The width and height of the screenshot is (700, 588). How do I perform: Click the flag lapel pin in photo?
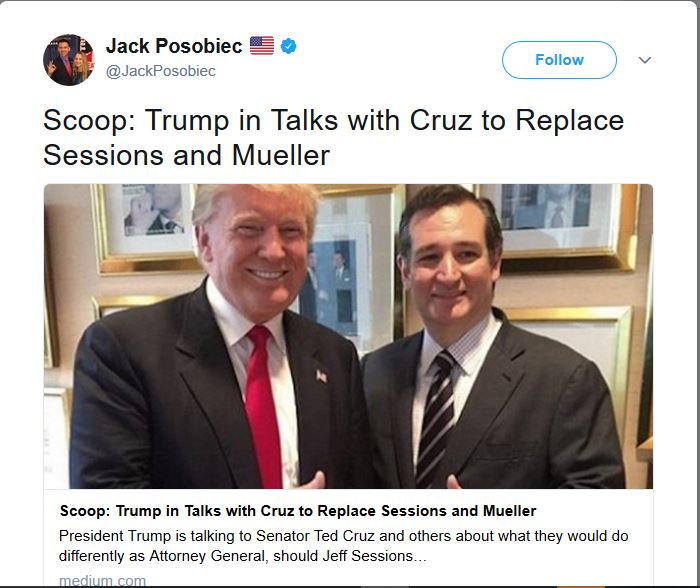click(x=321, y=376)
